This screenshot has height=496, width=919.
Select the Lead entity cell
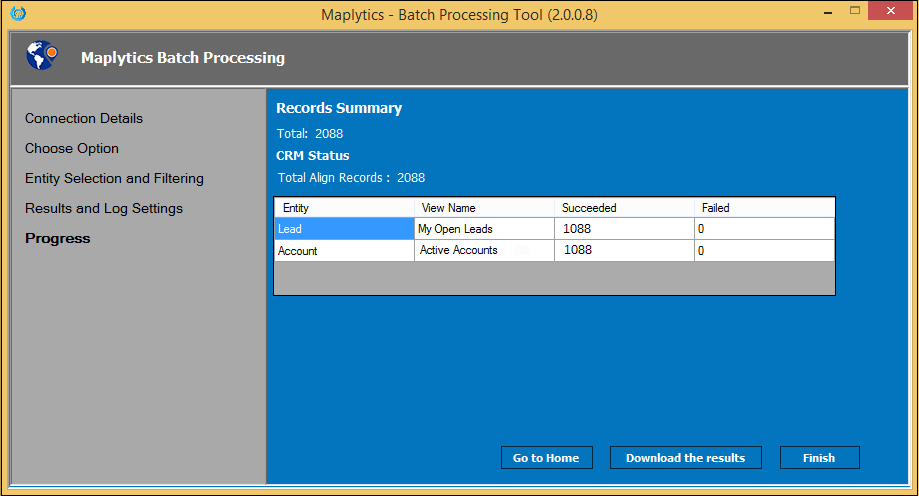click(x=345, y=229)
